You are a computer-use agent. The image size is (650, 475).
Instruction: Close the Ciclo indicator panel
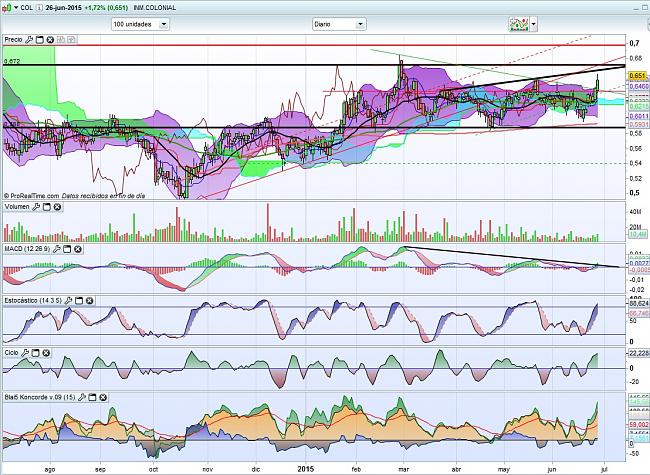coord(47,352)
